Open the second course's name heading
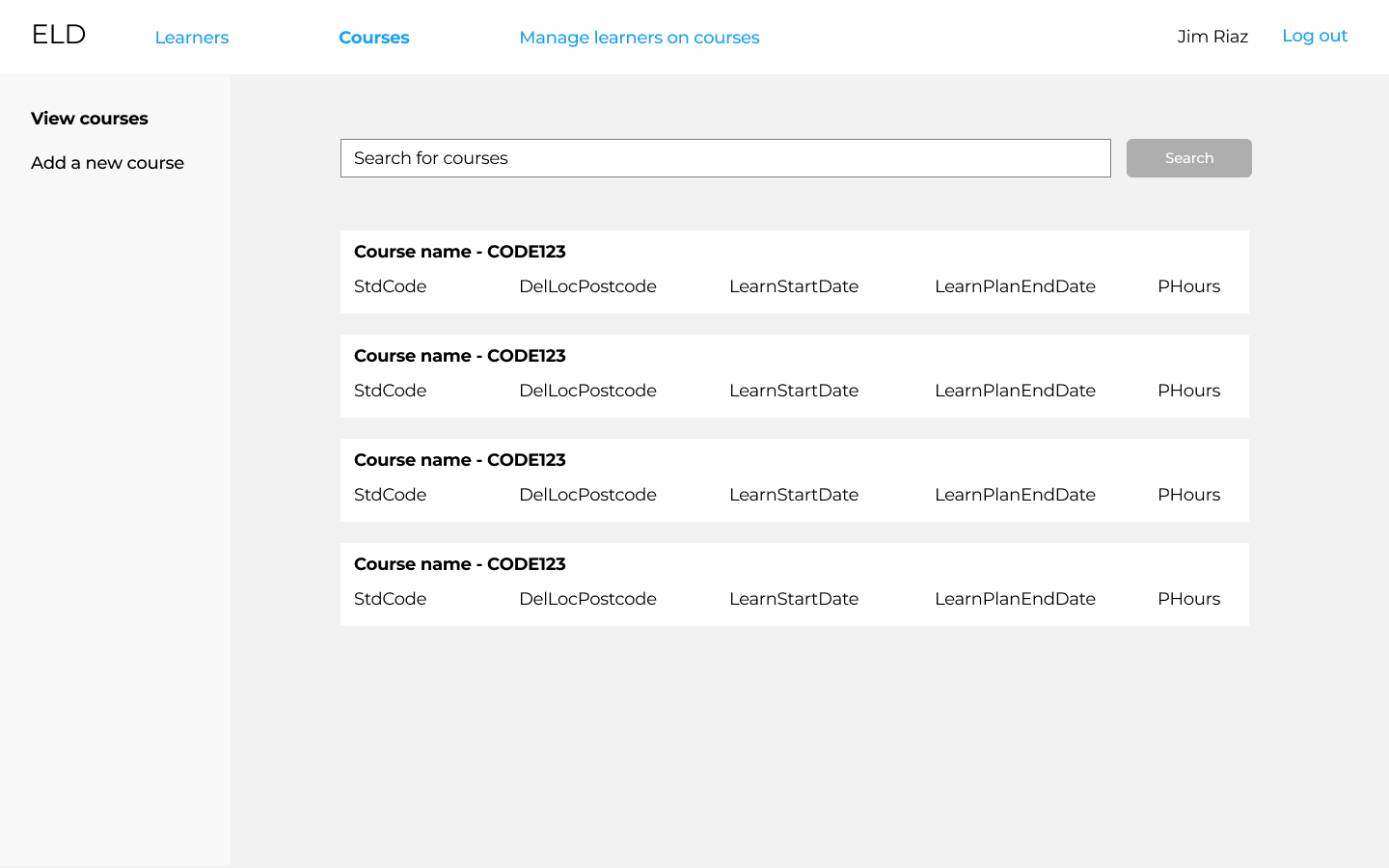Viewport: 1389px width, 868px height. tap(459, 356)
